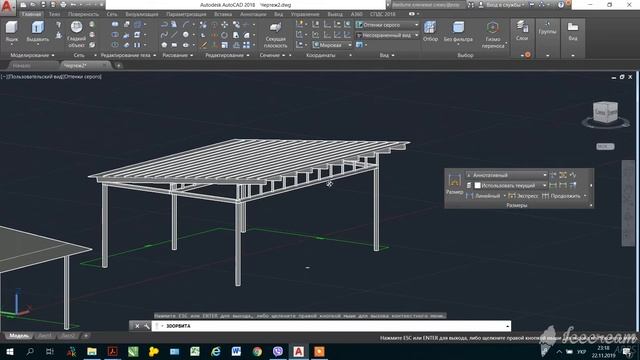Click the Размер dimension icon in floating panel

[x=454, y=181]
